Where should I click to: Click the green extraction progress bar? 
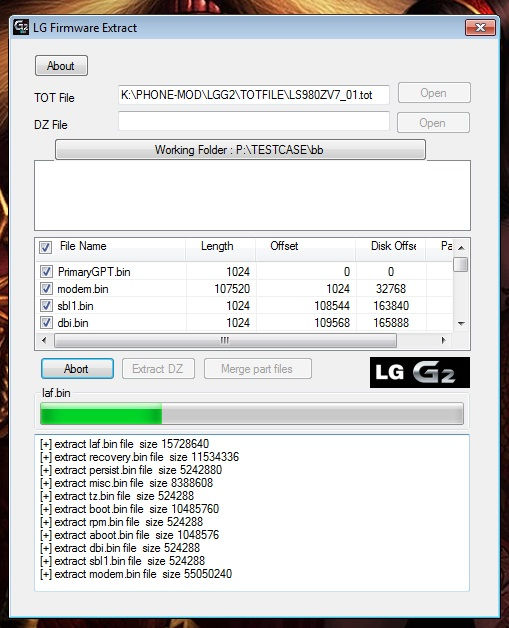click(252, 414)
